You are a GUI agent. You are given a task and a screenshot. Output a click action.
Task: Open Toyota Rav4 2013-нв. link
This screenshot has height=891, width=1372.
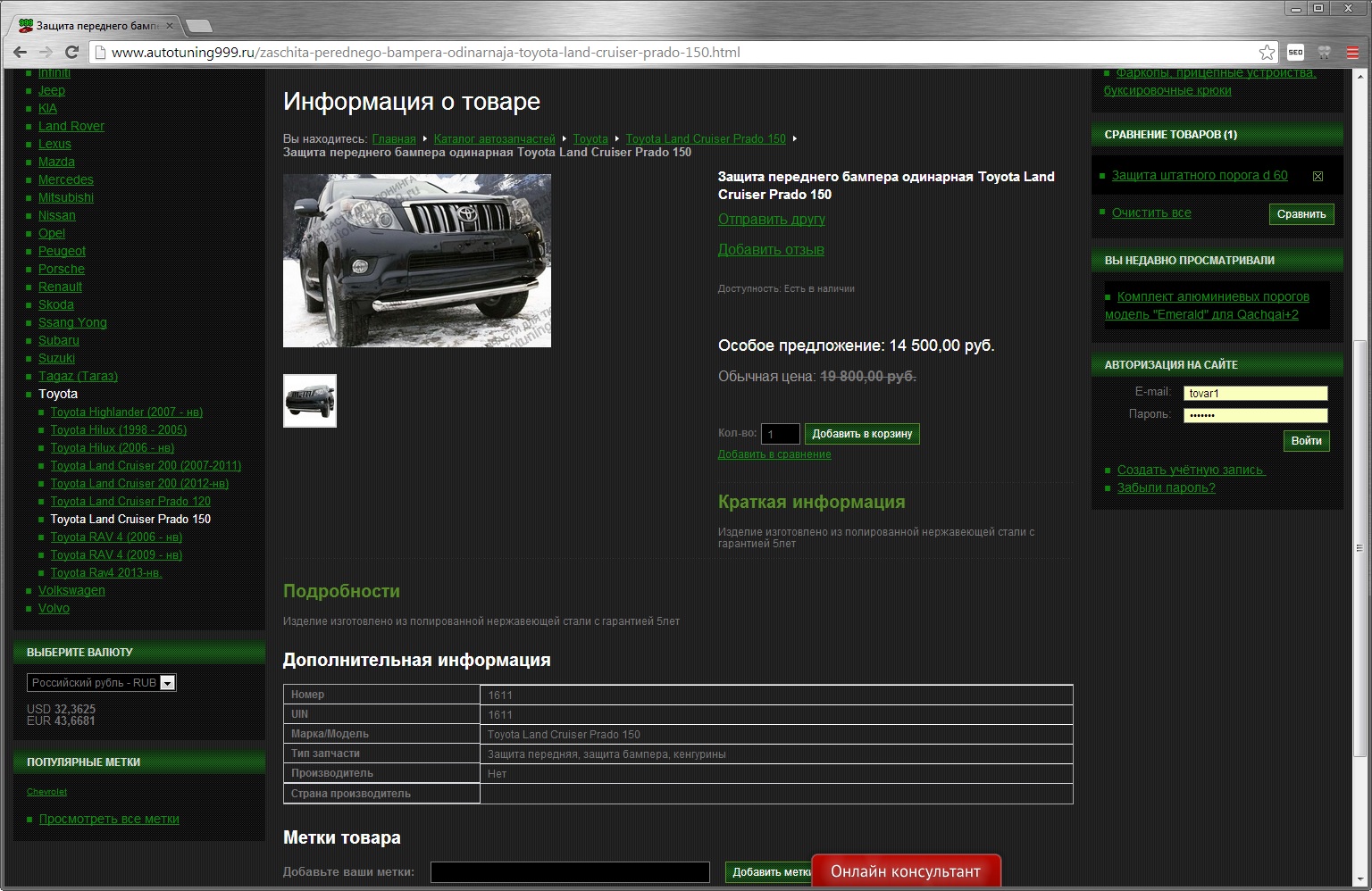[106, 572]
